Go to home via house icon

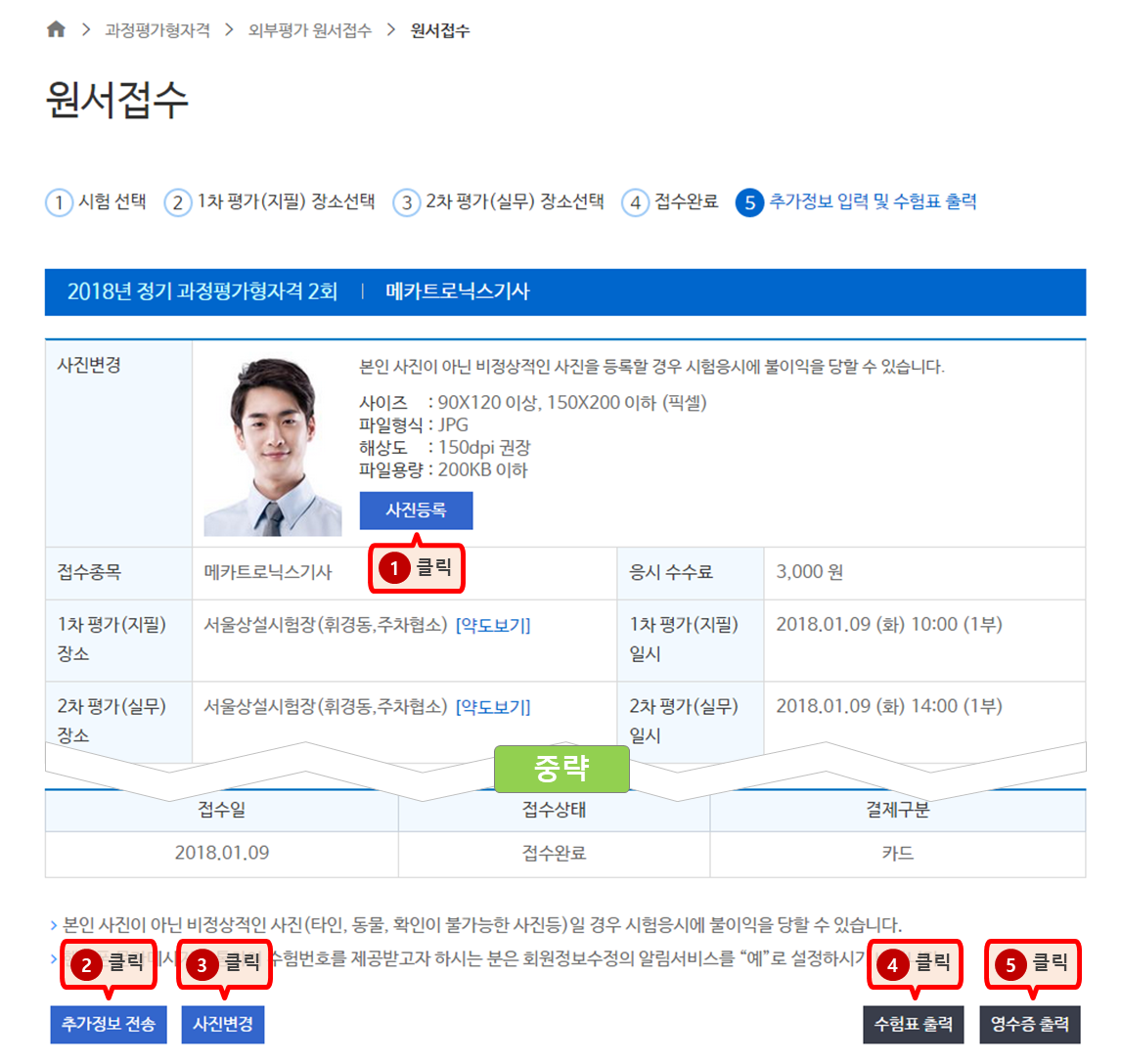point(56,29)
